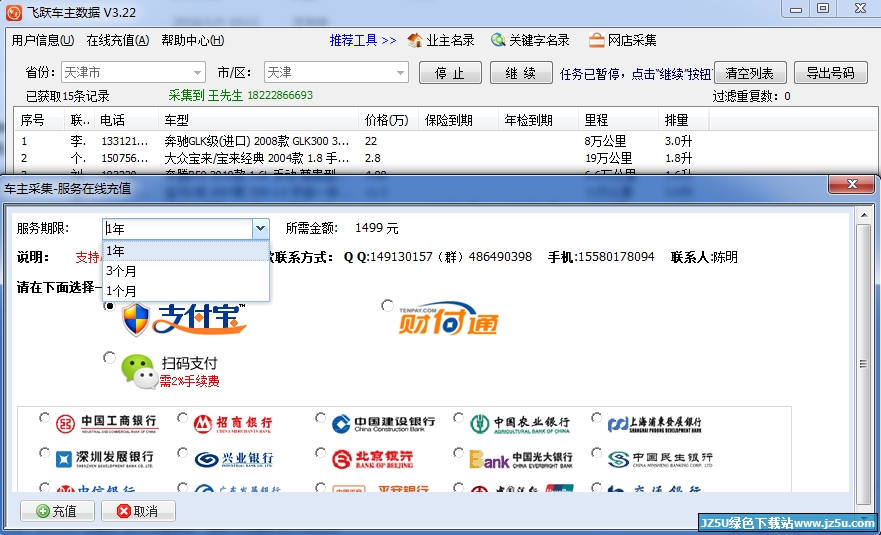The image size is (881, 535).
Task: Click the 里程 column header
Action: click(x=618, y=120)
